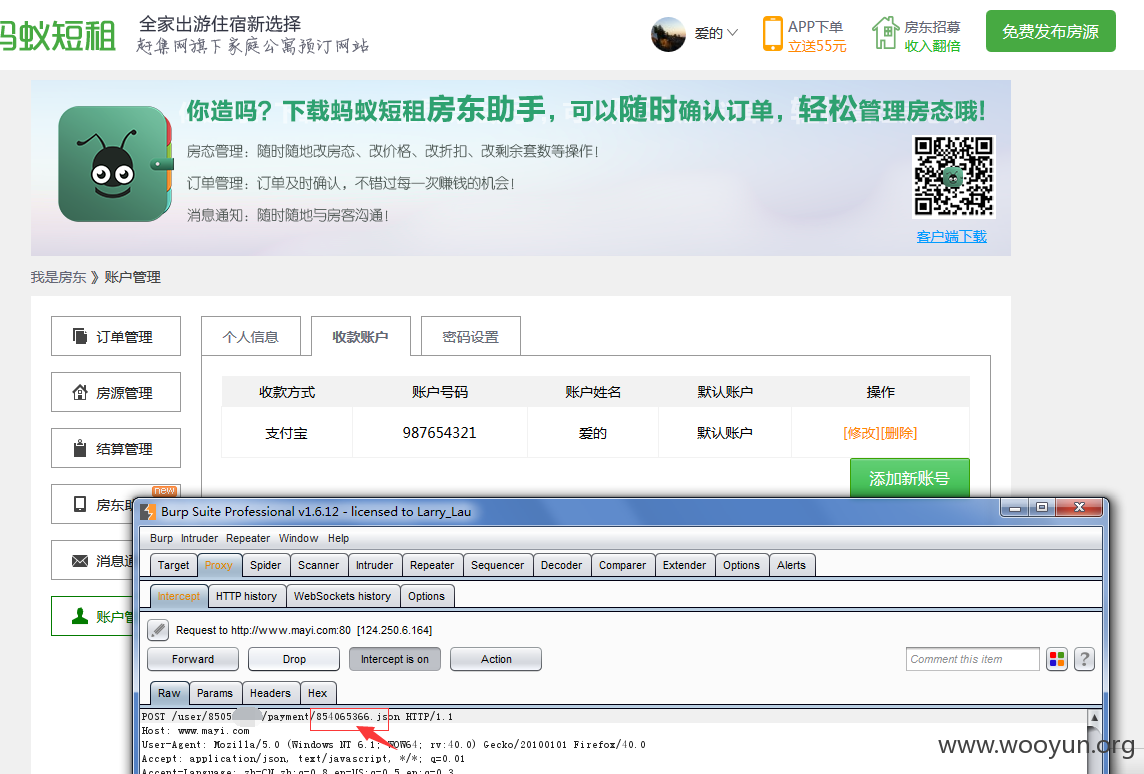Open the 客户端下载 link
Image resolution: width=1144 pixels, height=774 pixels.
tap(951, 236)
